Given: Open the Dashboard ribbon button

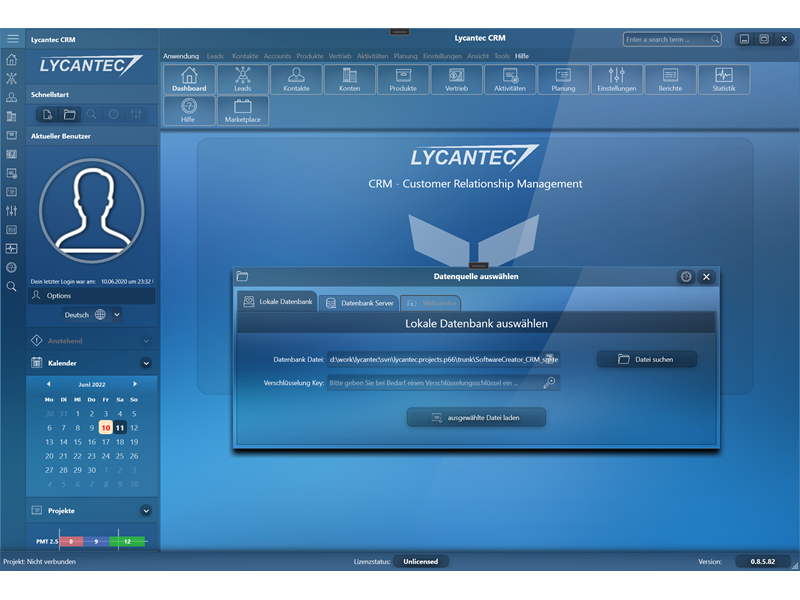Looking at the screenshot, I should pyautogui.click(x=189, y=80).
